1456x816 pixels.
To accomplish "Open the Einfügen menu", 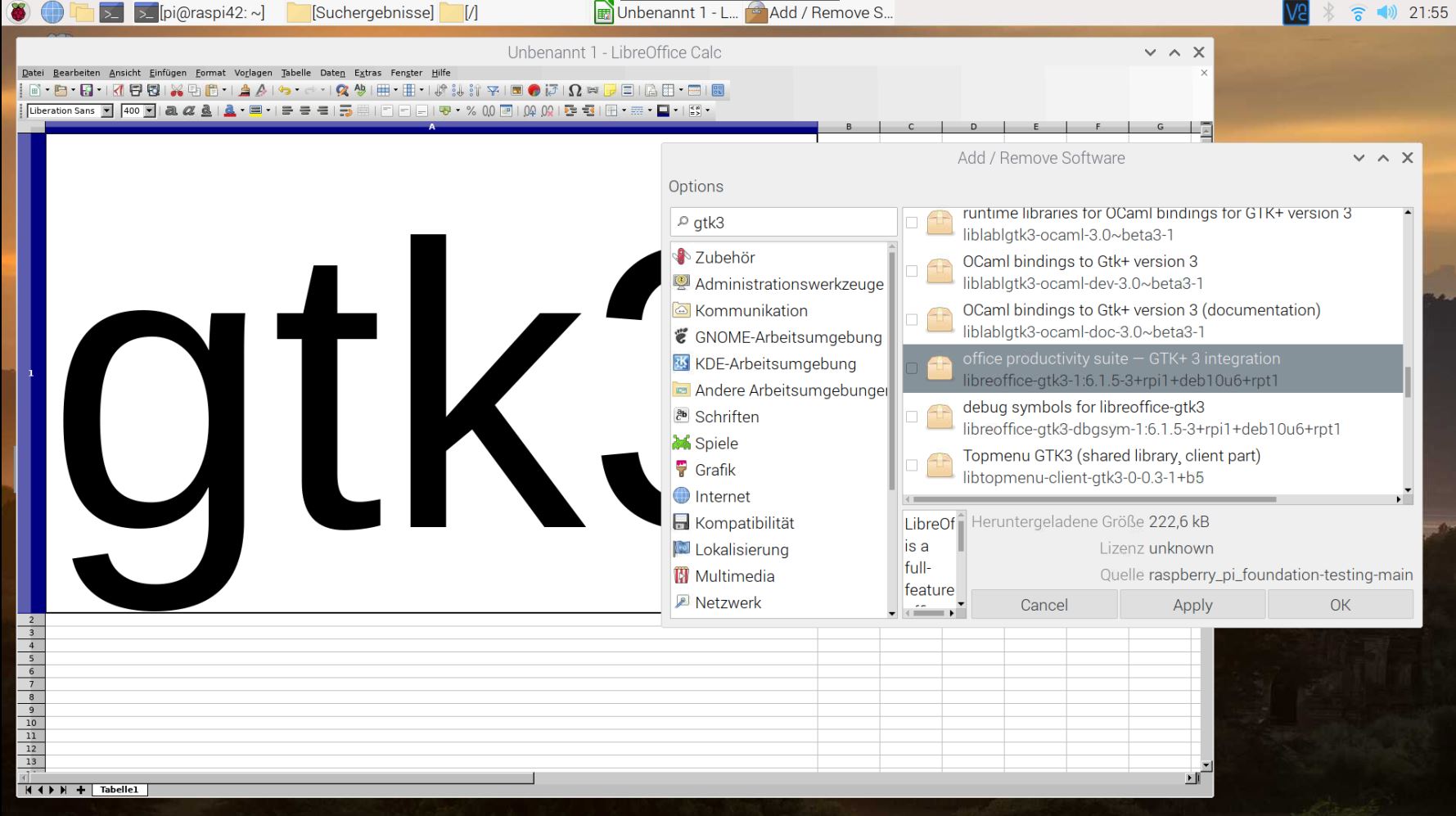I will pos(168,73).
